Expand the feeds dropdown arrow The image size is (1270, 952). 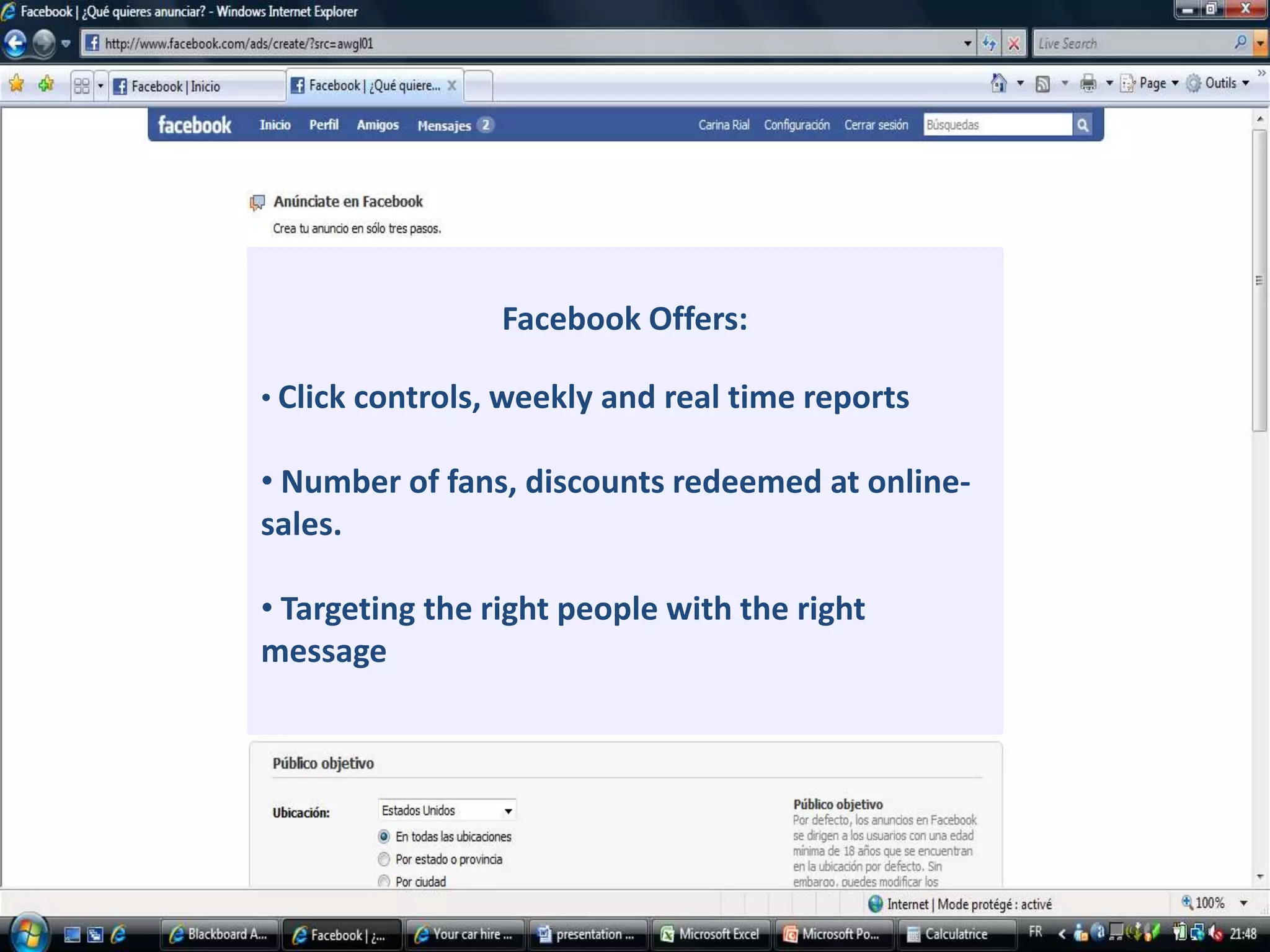pos(1065,83)
